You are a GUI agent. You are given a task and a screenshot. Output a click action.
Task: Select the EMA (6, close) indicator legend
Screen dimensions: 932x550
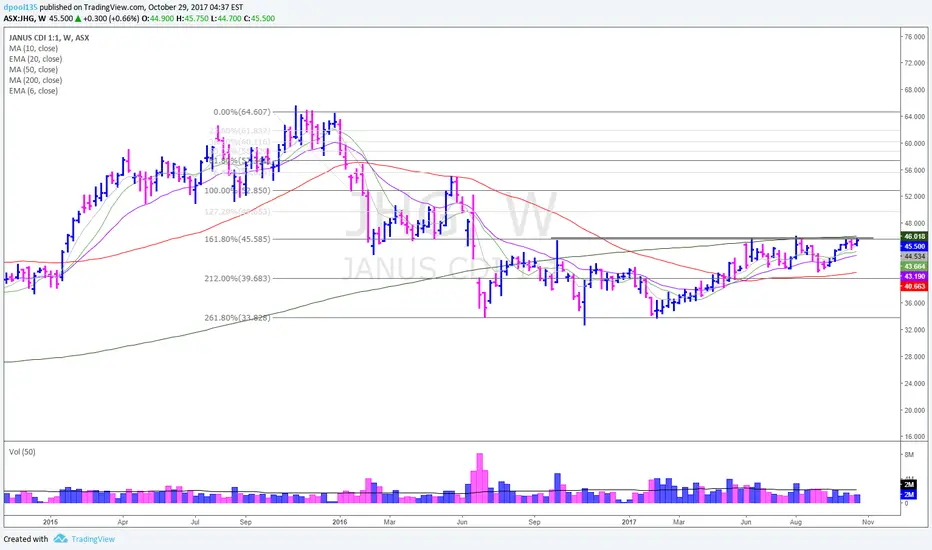click(x=33, y=91)
